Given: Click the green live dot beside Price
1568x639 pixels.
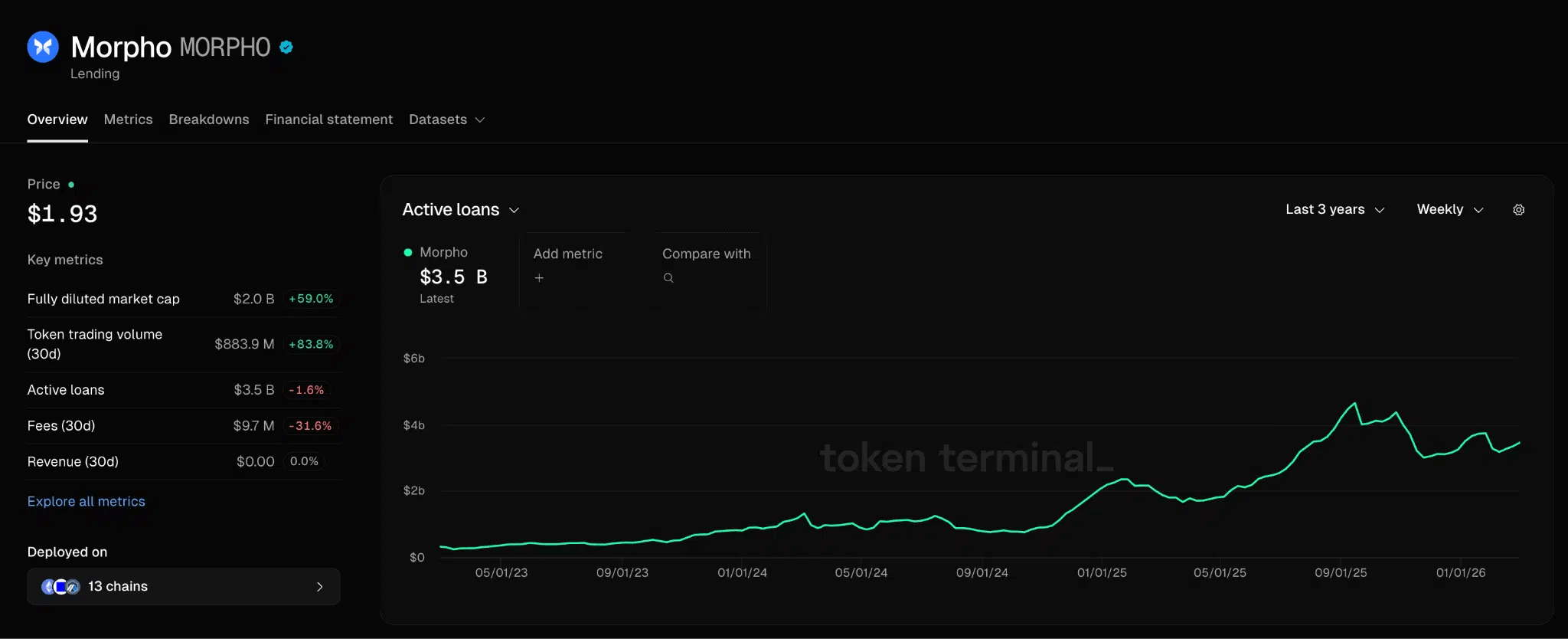Looking at the screenshot, I should [x=71, y=185].
